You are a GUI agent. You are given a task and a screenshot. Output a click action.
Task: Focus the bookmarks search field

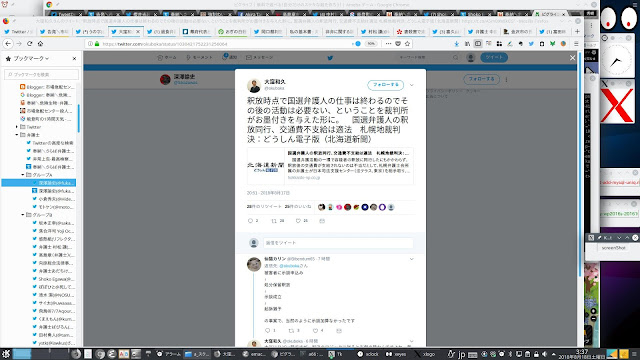[x=41, y=75]
